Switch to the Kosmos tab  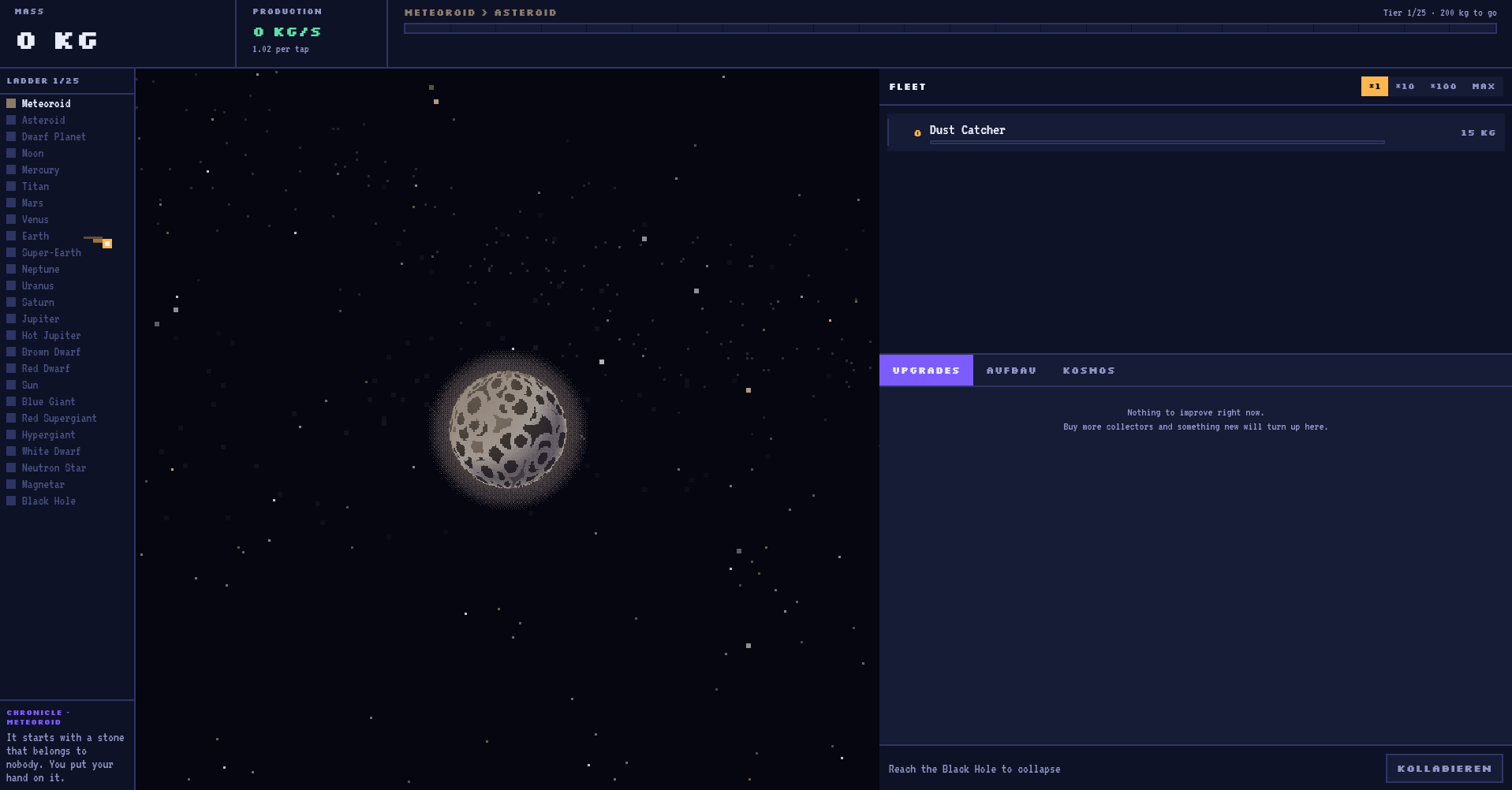[x=1088, y=371]
